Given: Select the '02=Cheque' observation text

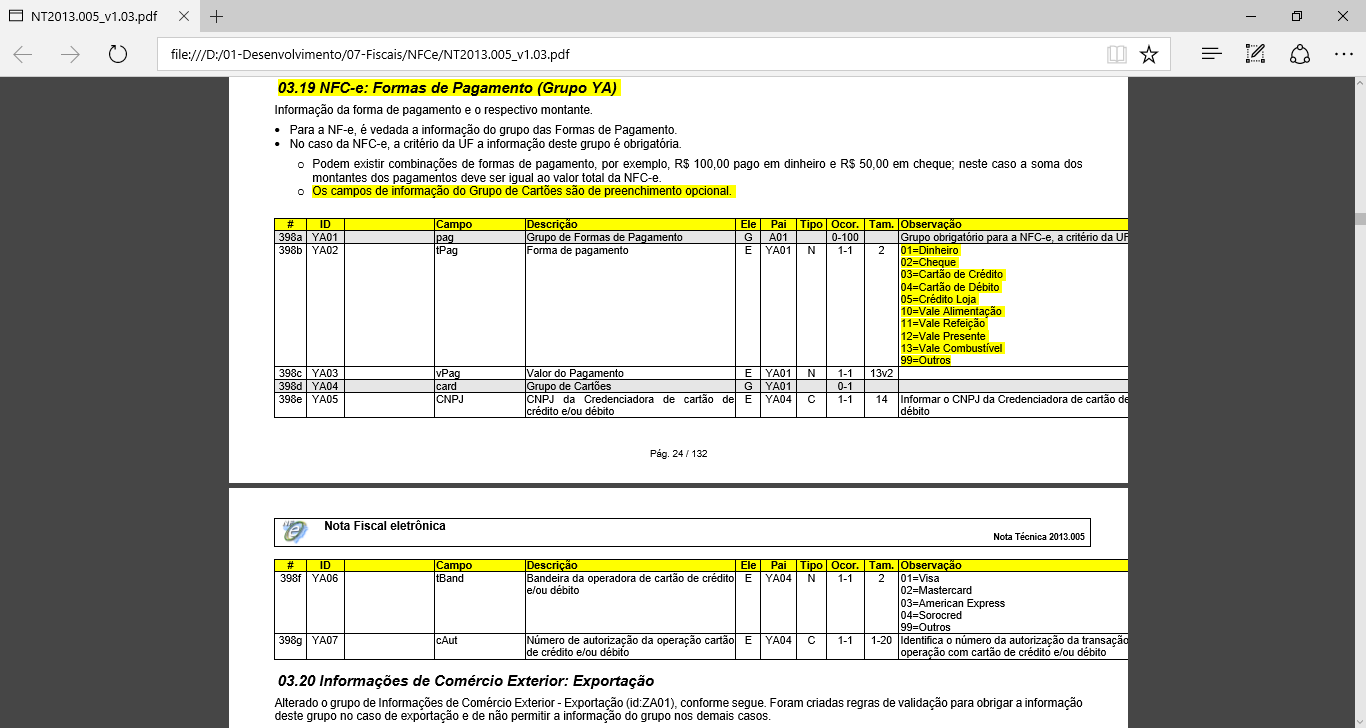Looking at the screenshot, I should click(x=928, y=262).
